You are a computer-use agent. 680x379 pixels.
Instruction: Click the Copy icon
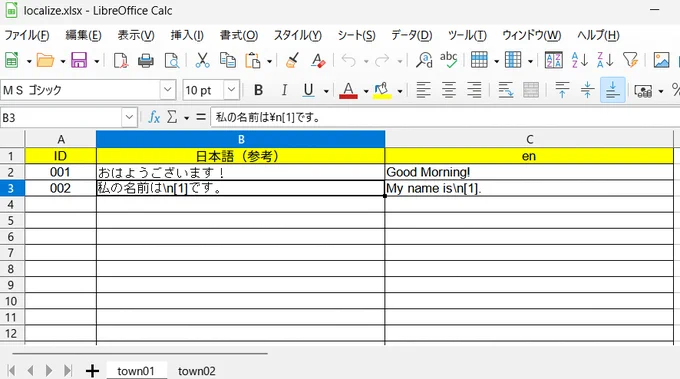228,60
